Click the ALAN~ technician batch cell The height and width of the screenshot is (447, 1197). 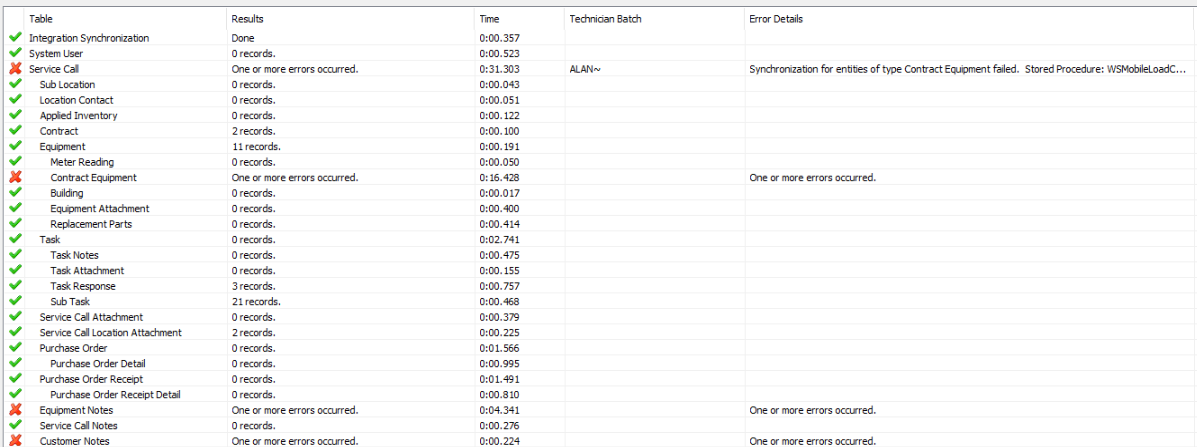tap(584, 69)
